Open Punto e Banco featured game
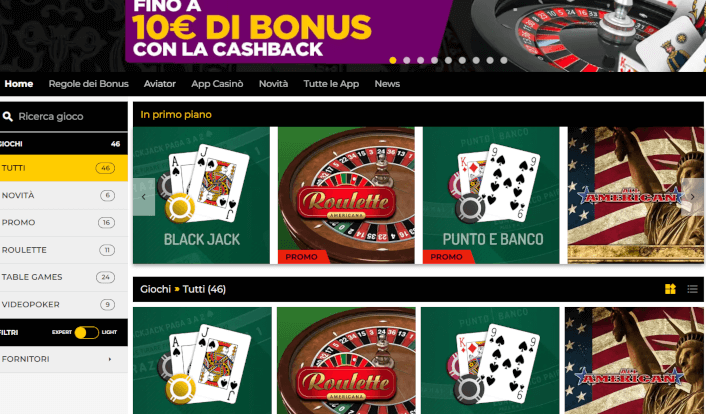This screenshot has width=706, height=414. pos(491,195)
